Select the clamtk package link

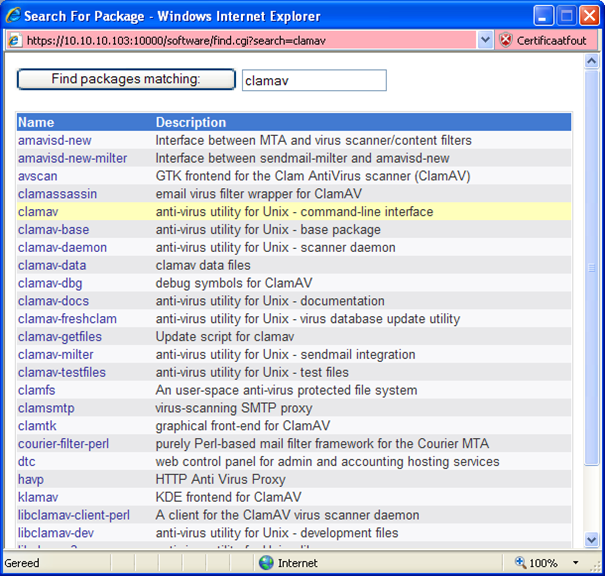[36, 426]
